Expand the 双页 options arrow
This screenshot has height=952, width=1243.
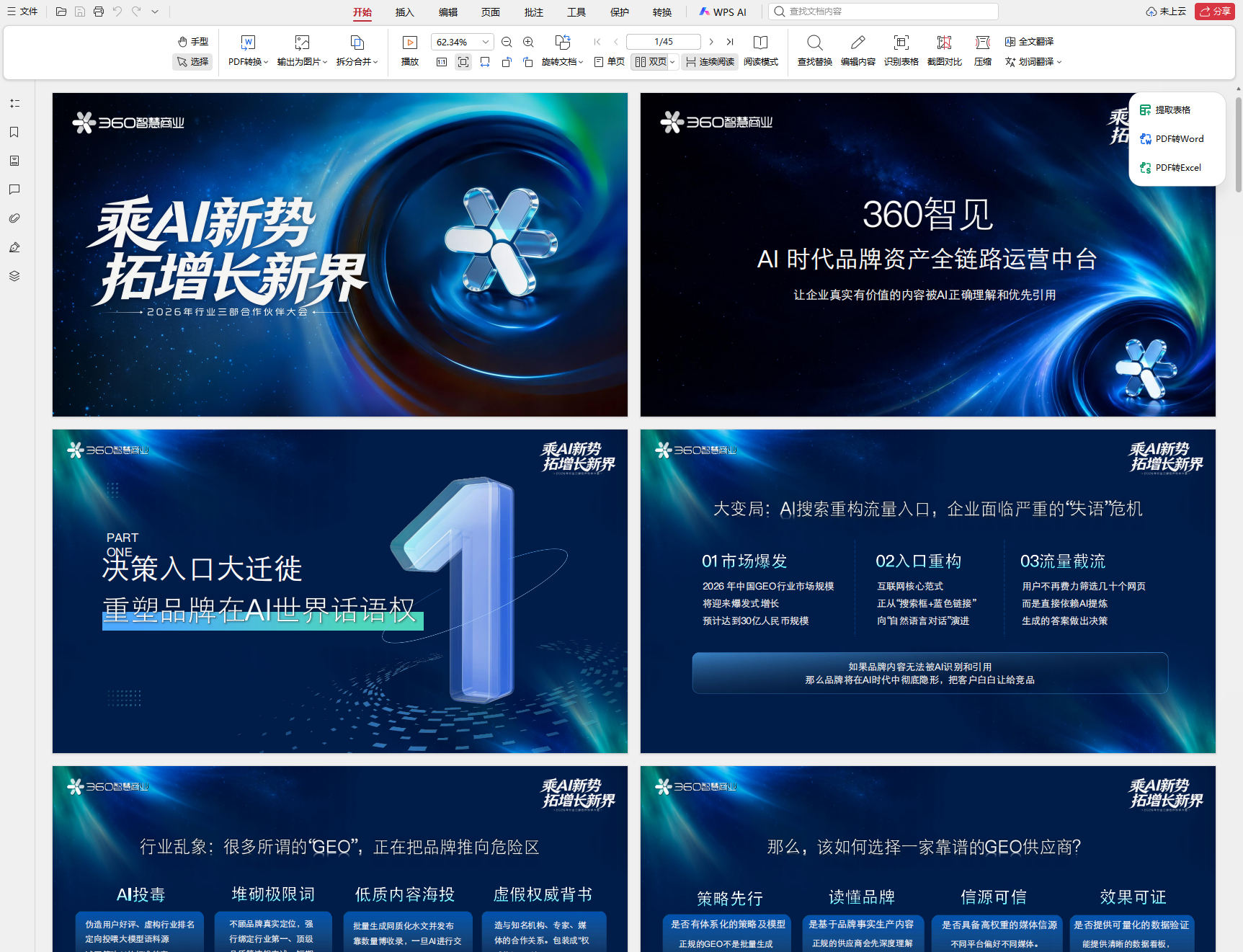pos(673,62)
